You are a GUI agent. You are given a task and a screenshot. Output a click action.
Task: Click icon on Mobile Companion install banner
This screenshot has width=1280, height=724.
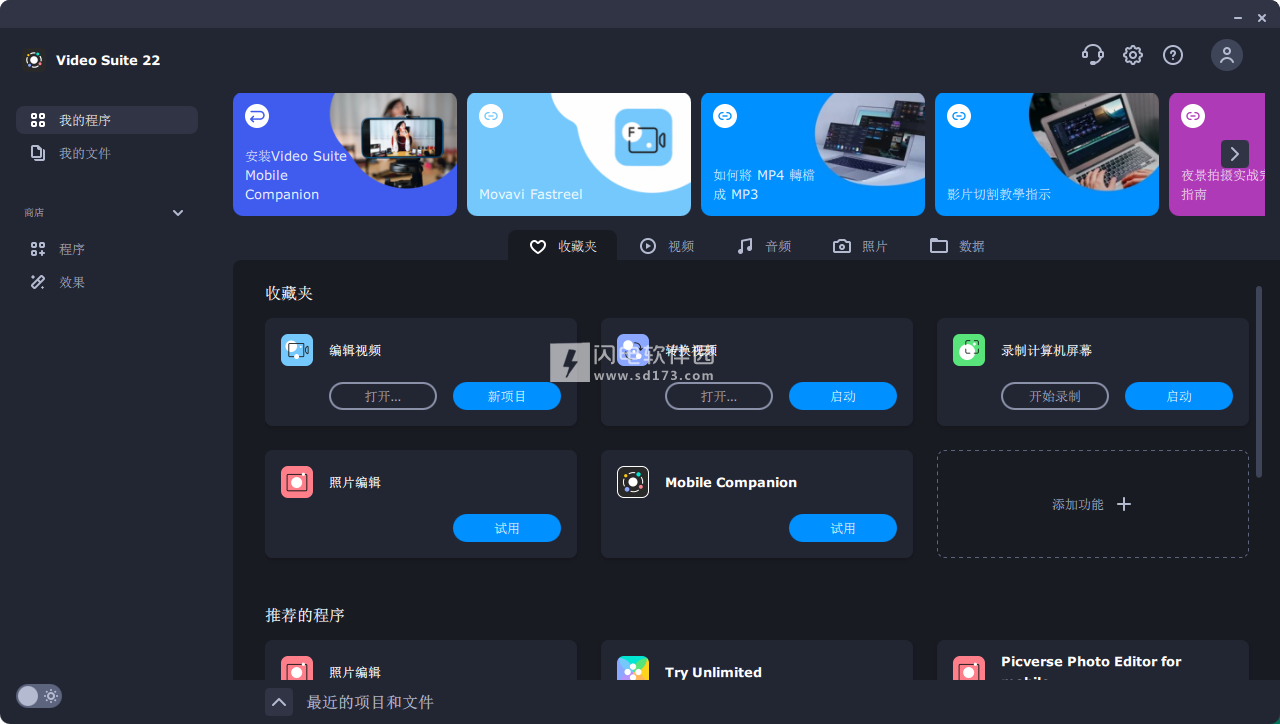(257, 116)
